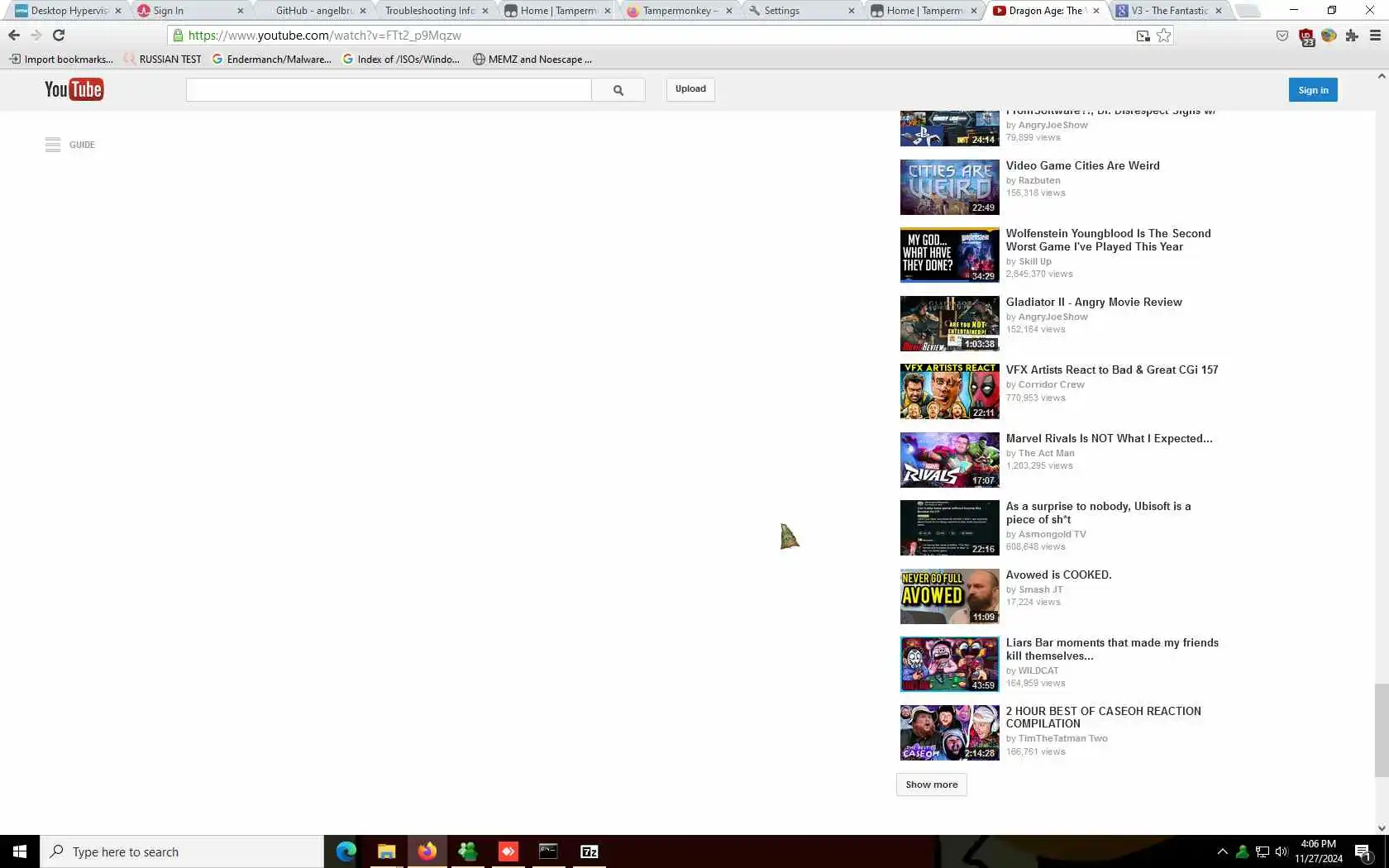
Task: Click Show more below the video list
Action: 932,785
